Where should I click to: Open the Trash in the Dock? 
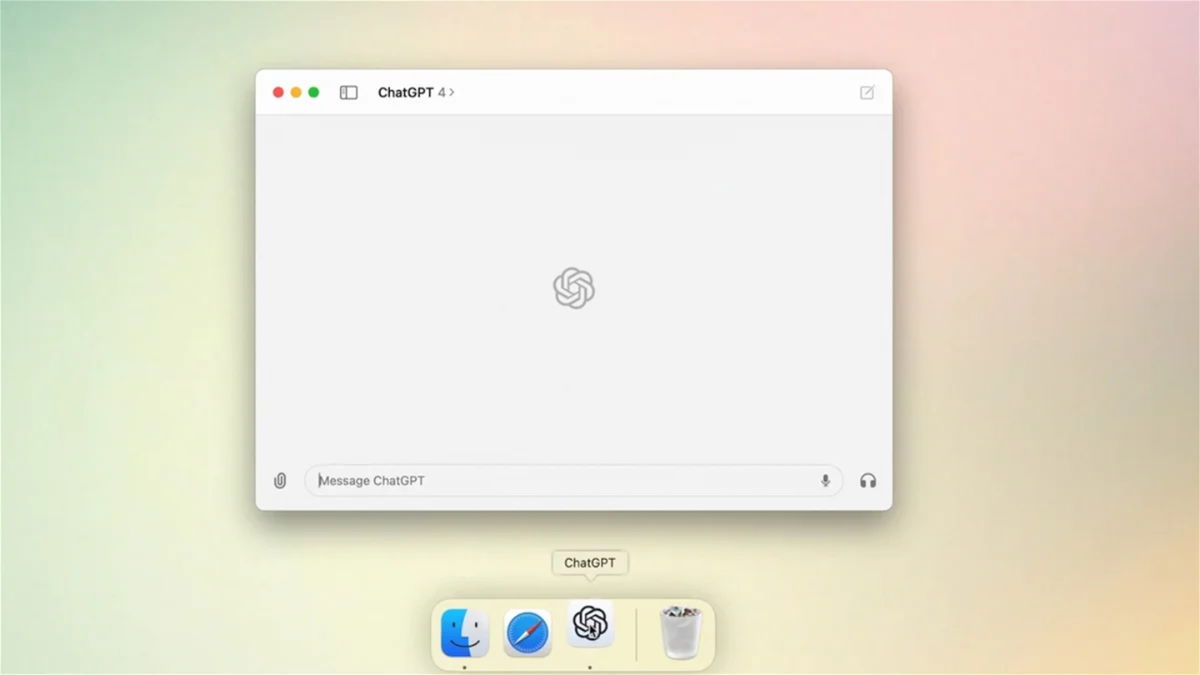click(x=681, y=632)
